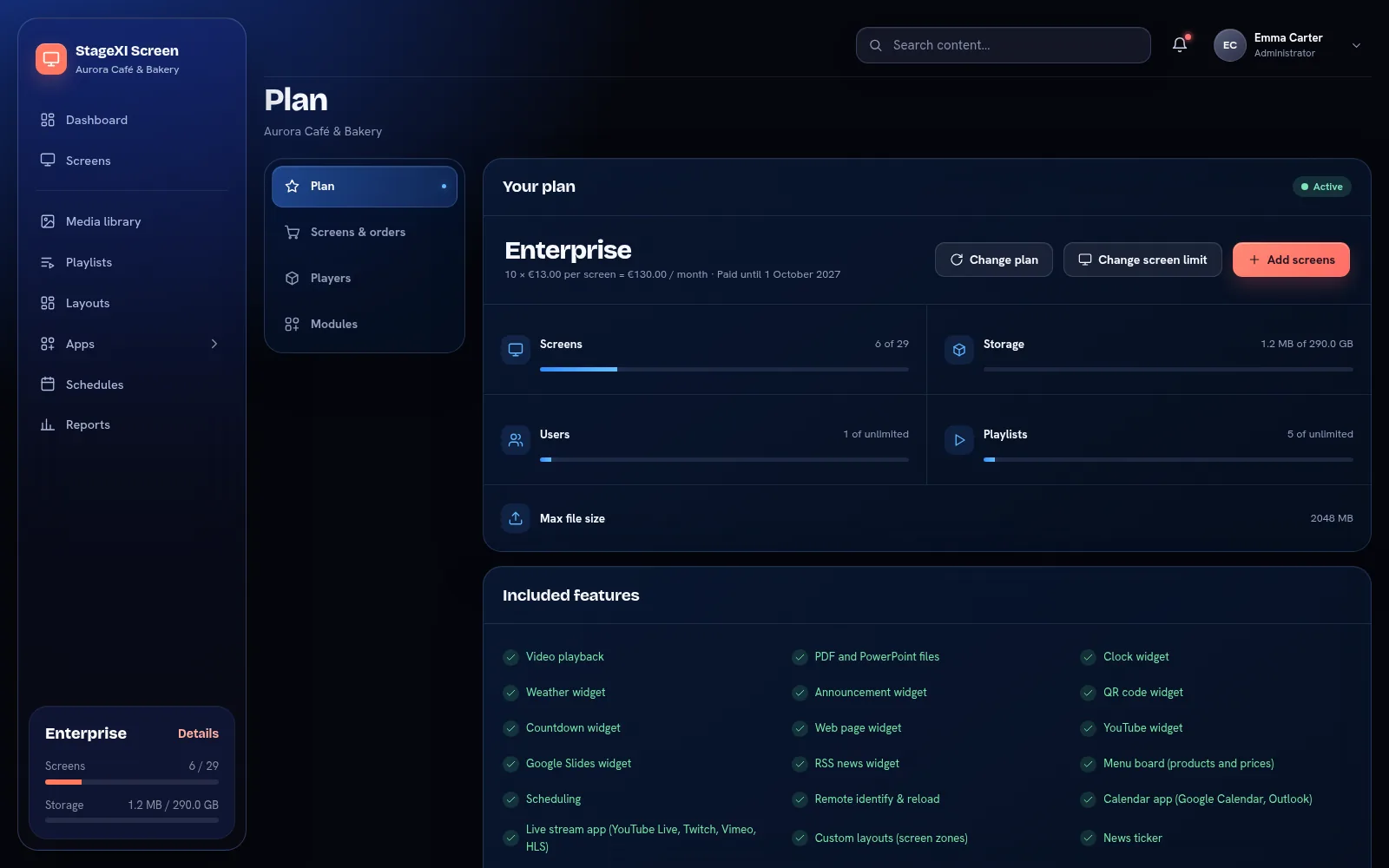Click '1.2 MB of 290.0 GB' storage value
The height and width of the screenshot is (868, 1389).
coord(1307,344)
